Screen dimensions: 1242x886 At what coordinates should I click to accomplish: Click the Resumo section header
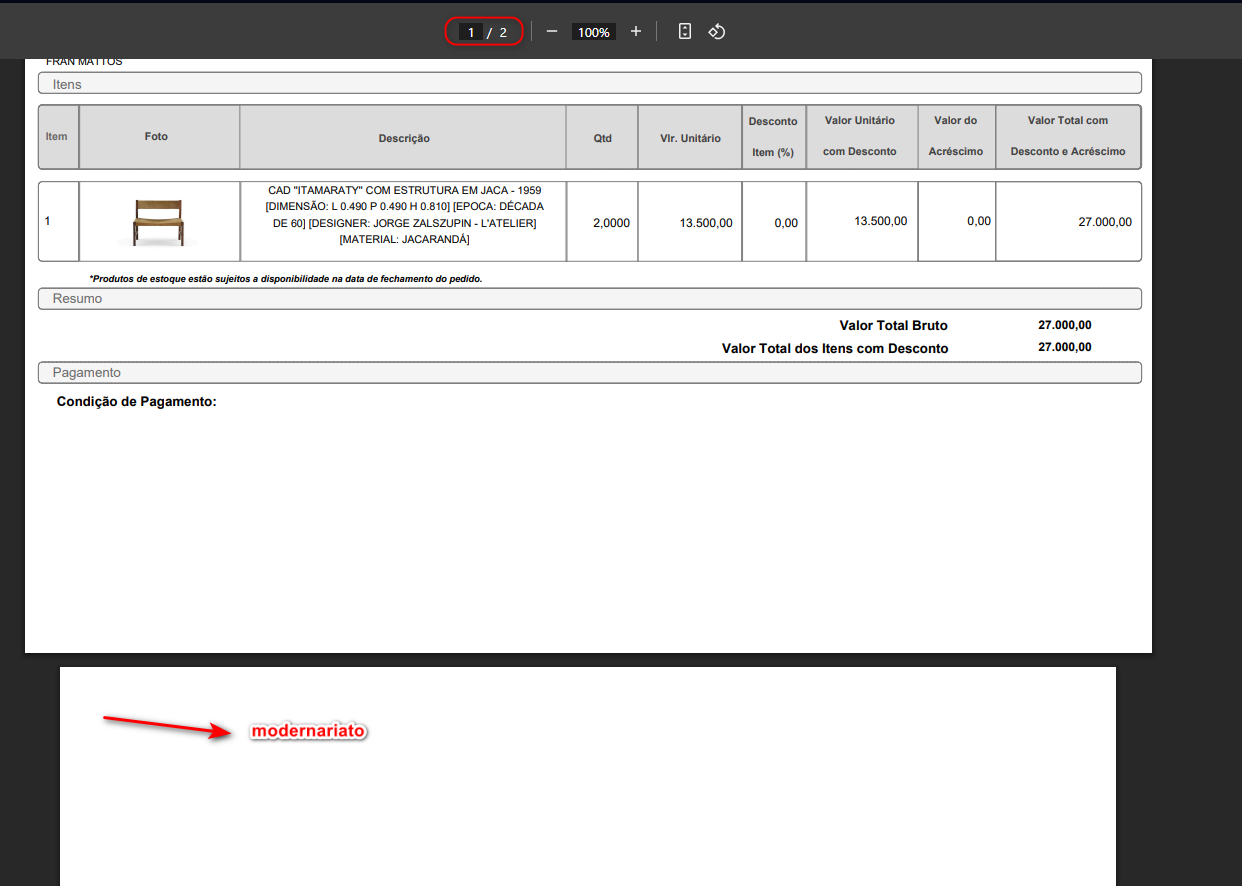tap(77, 298)
